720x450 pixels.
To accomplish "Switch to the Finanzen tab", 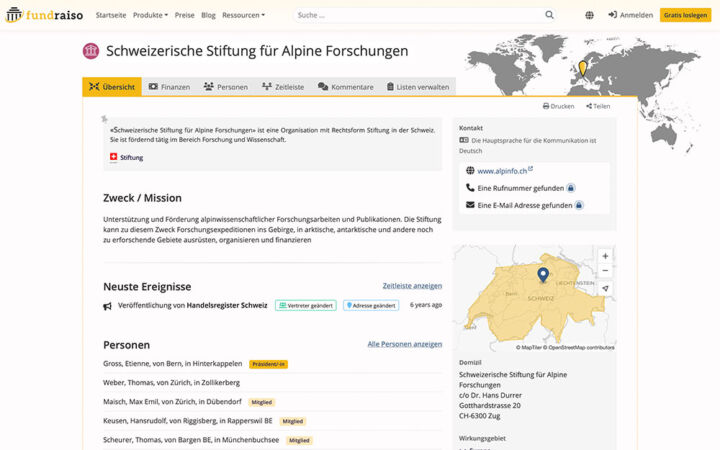I will (x=169, y=87).
